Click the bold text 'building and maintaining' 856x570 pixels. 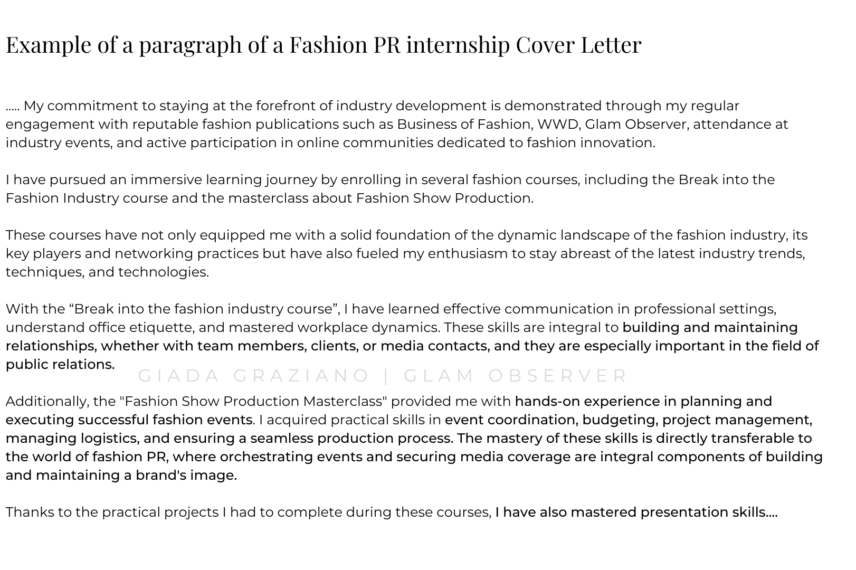[x=710, y=327]
